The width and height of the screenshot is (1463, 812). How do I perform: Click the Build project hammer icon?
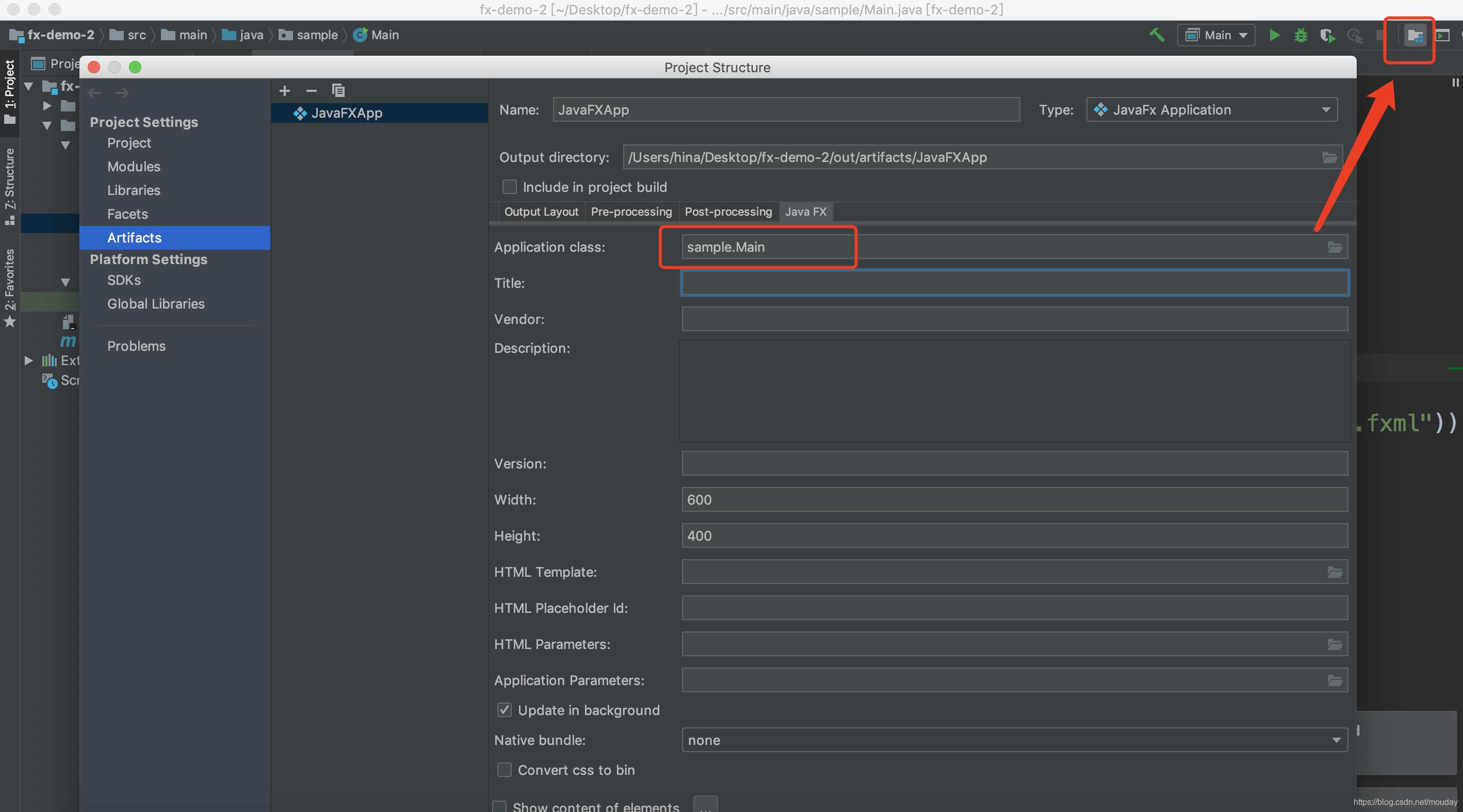click(x=1157, y=35)
